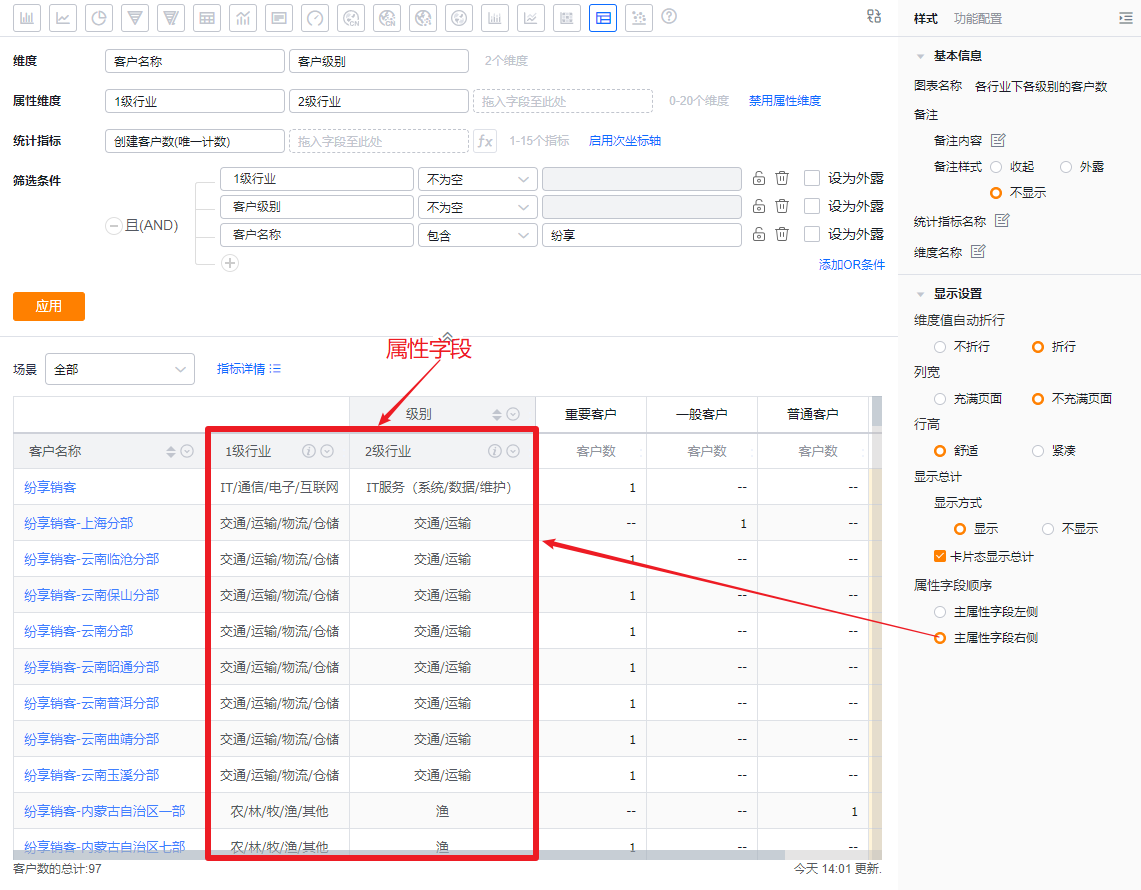Select 主属性字段左侧 radio option
The image size is (1141, 890).
[x=940, y=611]
